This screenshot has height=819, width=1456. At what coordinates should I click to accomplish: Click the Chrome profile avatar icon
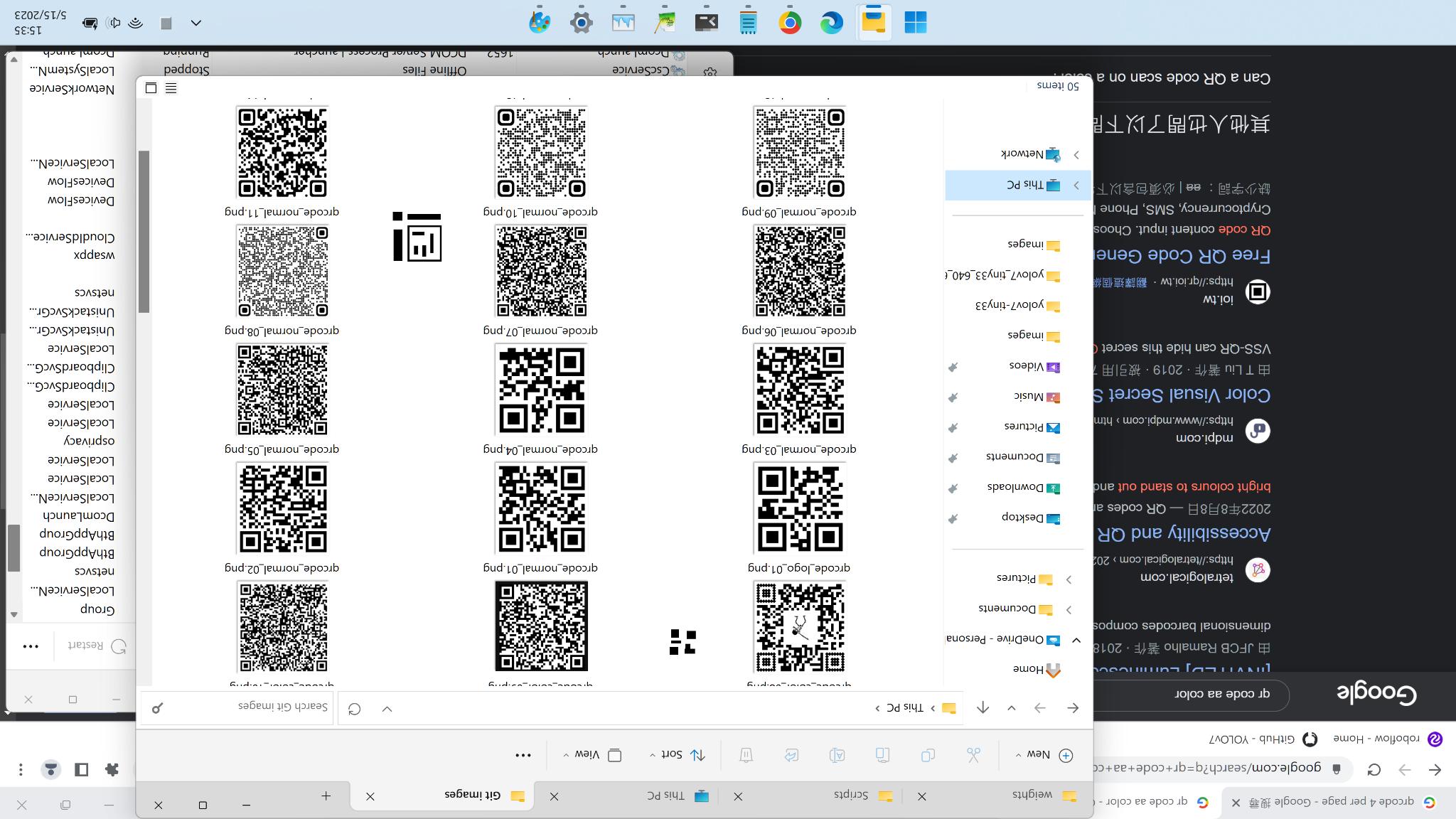(x=50, y=769)
